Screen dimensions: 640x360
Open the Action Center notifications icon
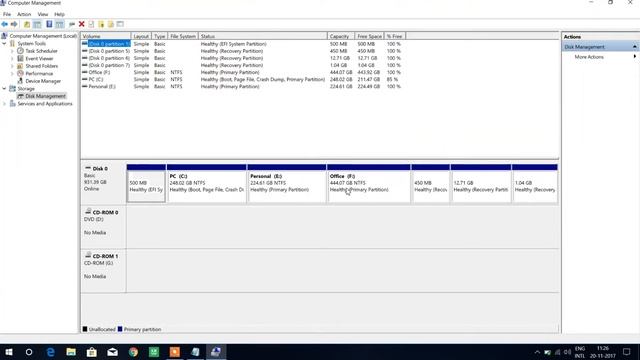627,352
